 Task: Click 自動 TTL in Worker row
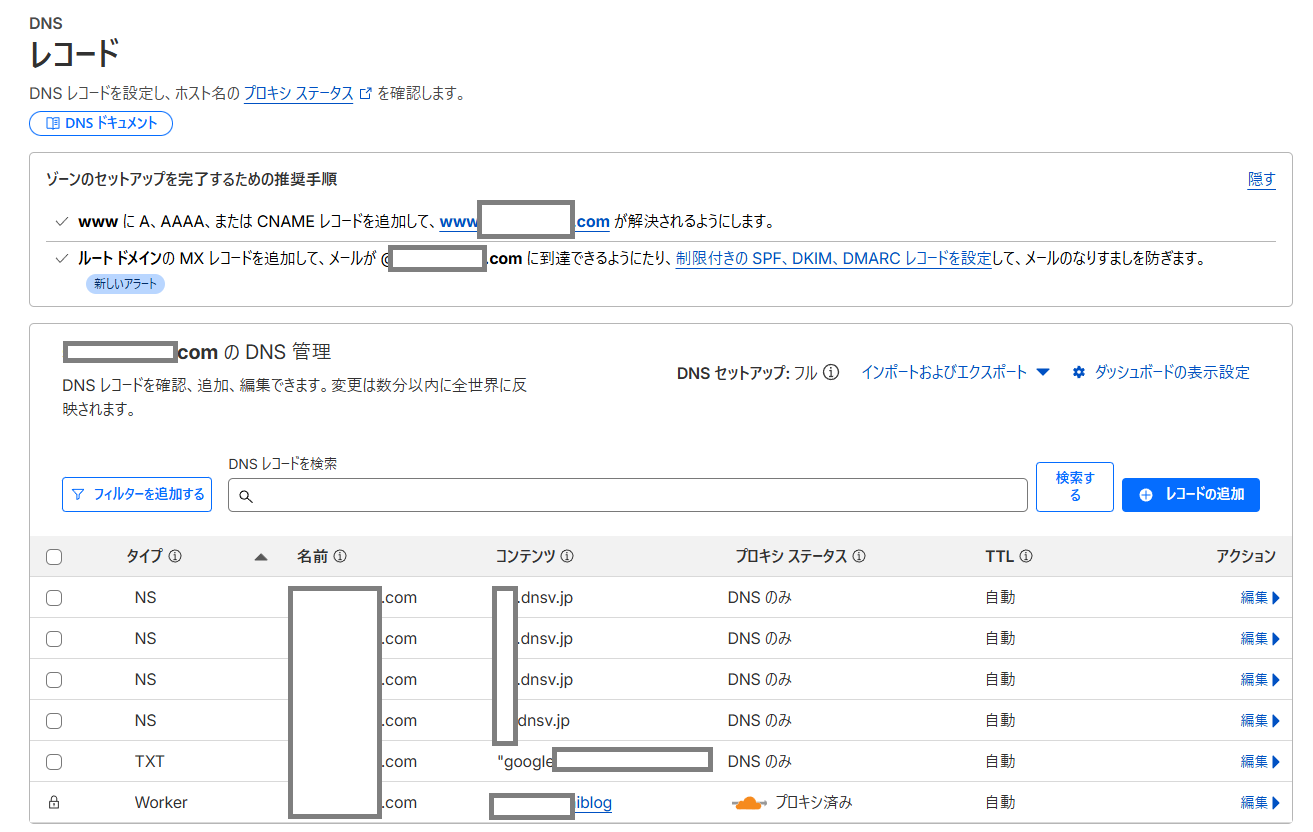(x=1000, y=803)
